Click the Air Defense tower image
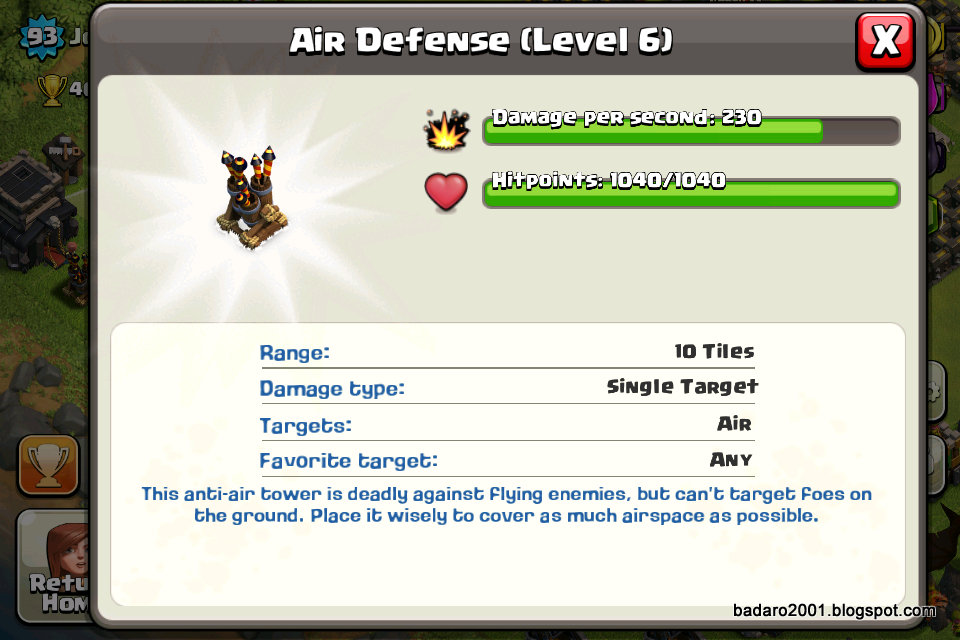 point(252,198)
